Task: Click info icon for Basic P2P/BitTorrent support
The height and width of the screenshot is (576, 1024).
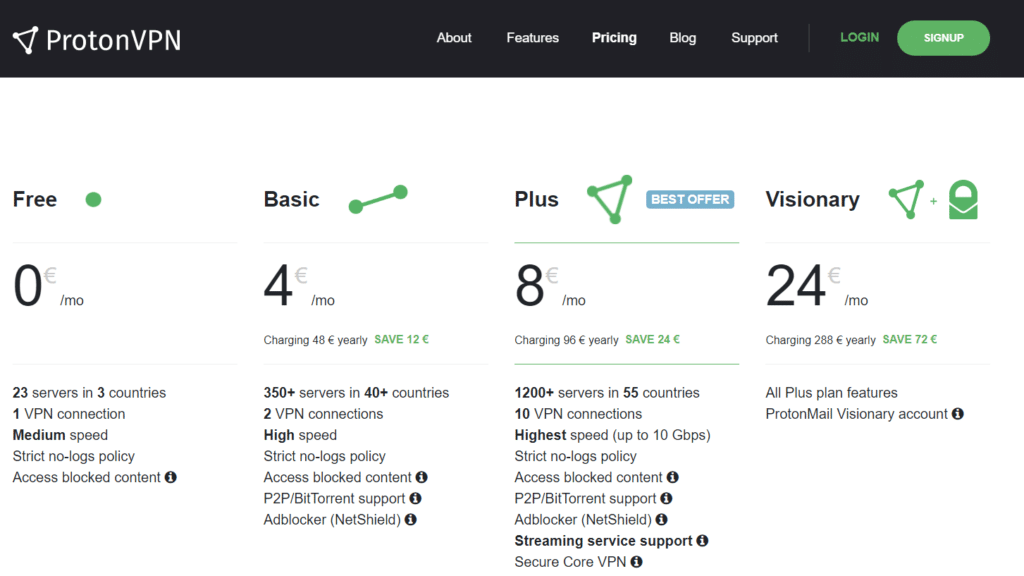Action: coord(415,498)
